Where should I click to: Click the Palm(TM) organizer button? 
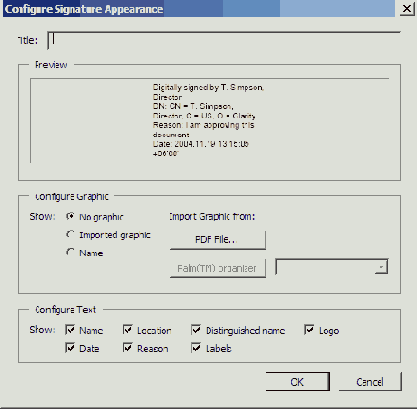pos(218,268)
